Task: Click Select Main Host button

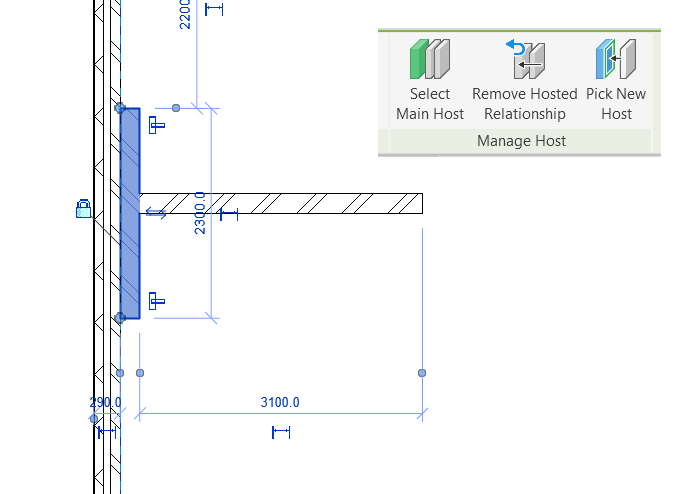Action: pos(430,80)
